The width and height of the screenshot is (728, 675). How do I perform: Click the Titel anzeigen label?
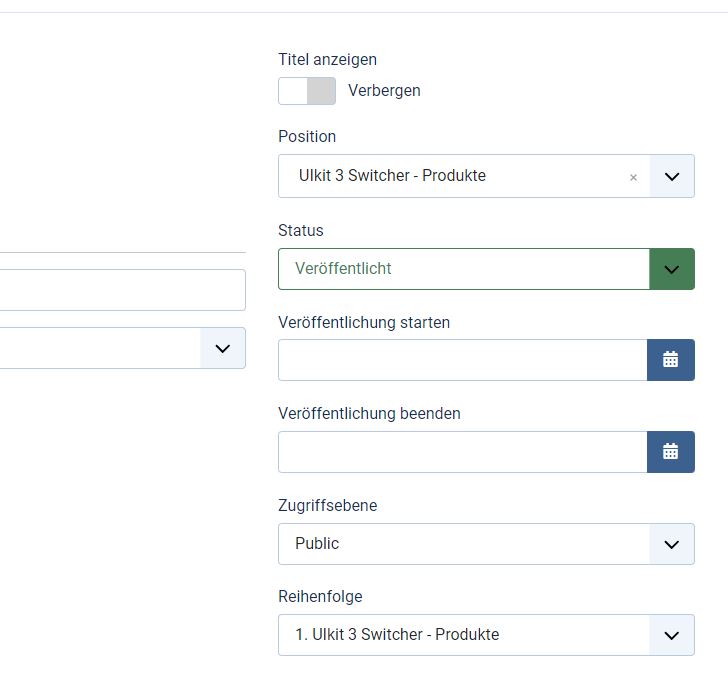327,59
